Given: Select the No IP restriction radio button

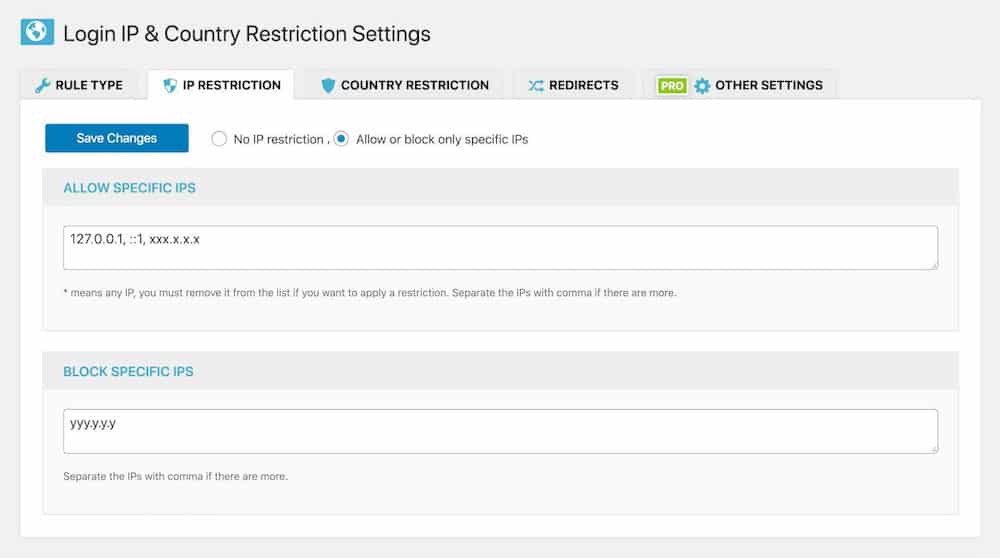Looking at the screenshot, I should click(x=219, y=139).
